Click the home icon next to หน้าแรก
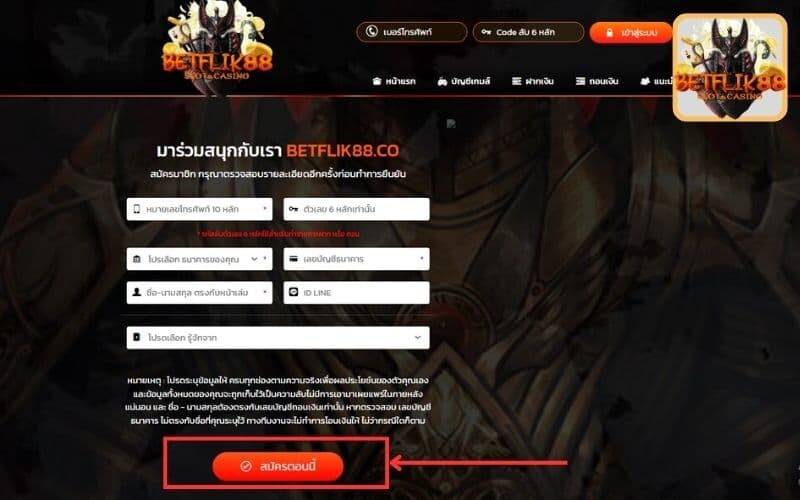Viewport: 800px width, 500px height. click(x=377, y=81)
